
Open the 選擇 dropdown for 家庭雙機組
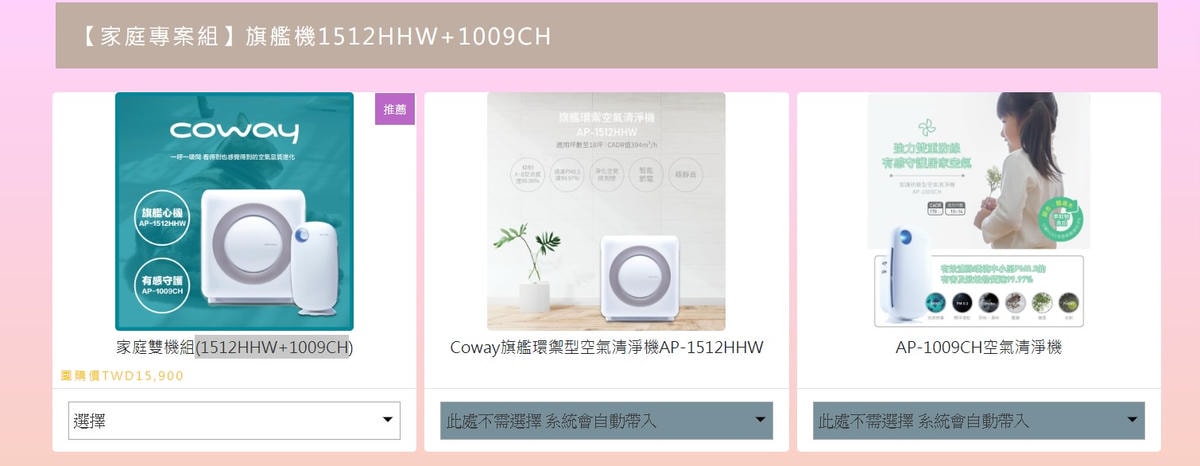pyautogui.click(x=234, y=421)
